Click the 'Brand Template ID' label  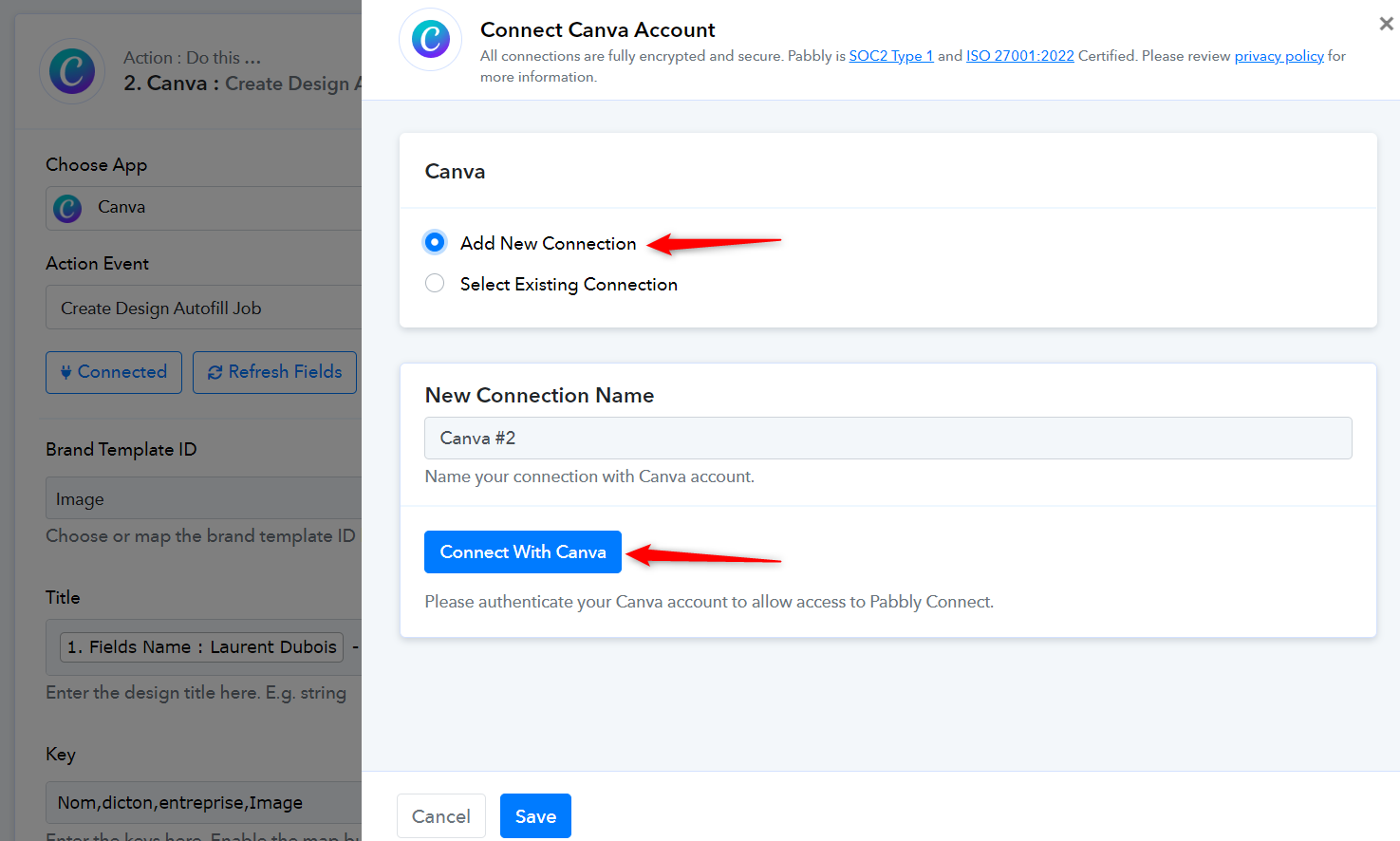(x=121, y=449)
